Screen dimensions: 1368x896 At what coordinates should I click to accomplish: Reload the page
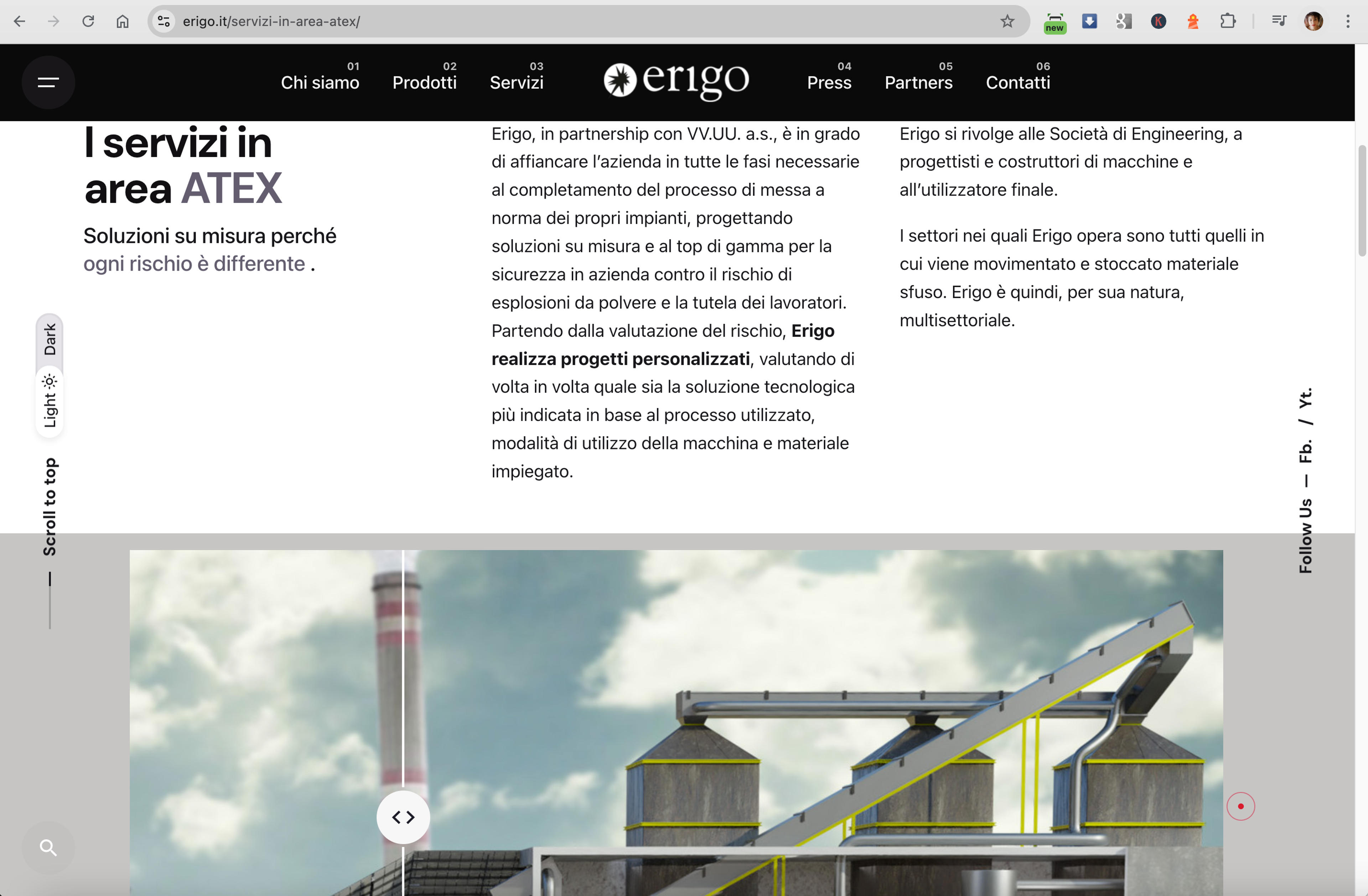88,21
